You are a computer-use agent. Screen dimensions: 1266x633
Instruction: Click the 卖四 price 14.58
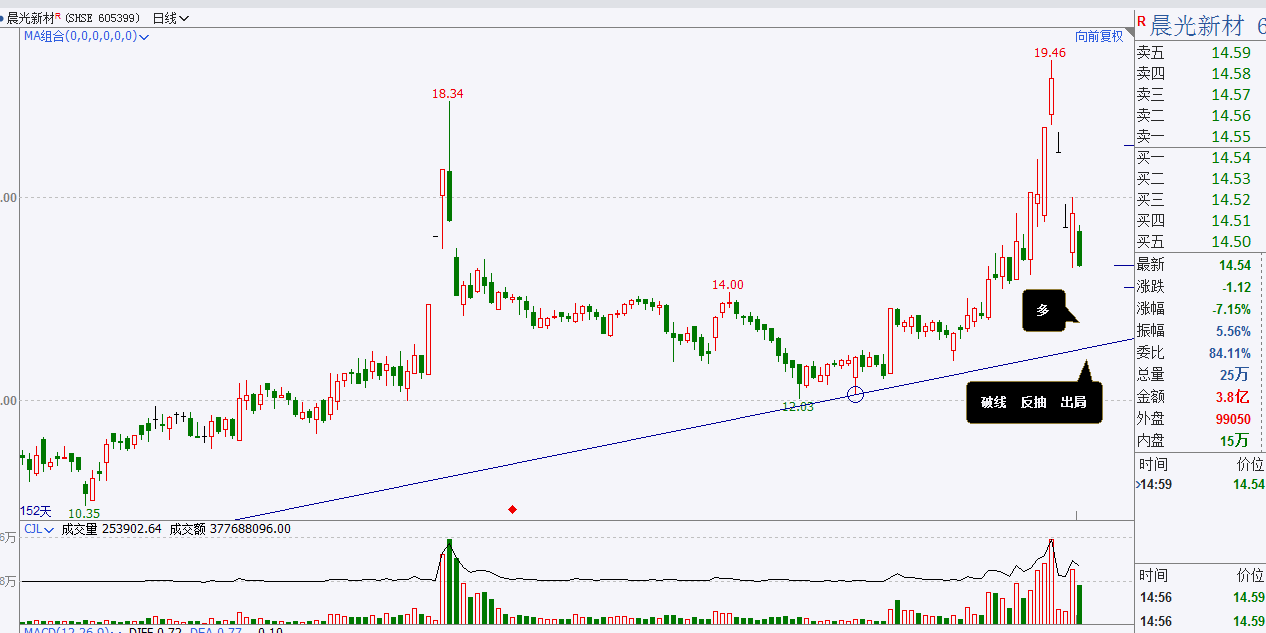point(1230,73)
